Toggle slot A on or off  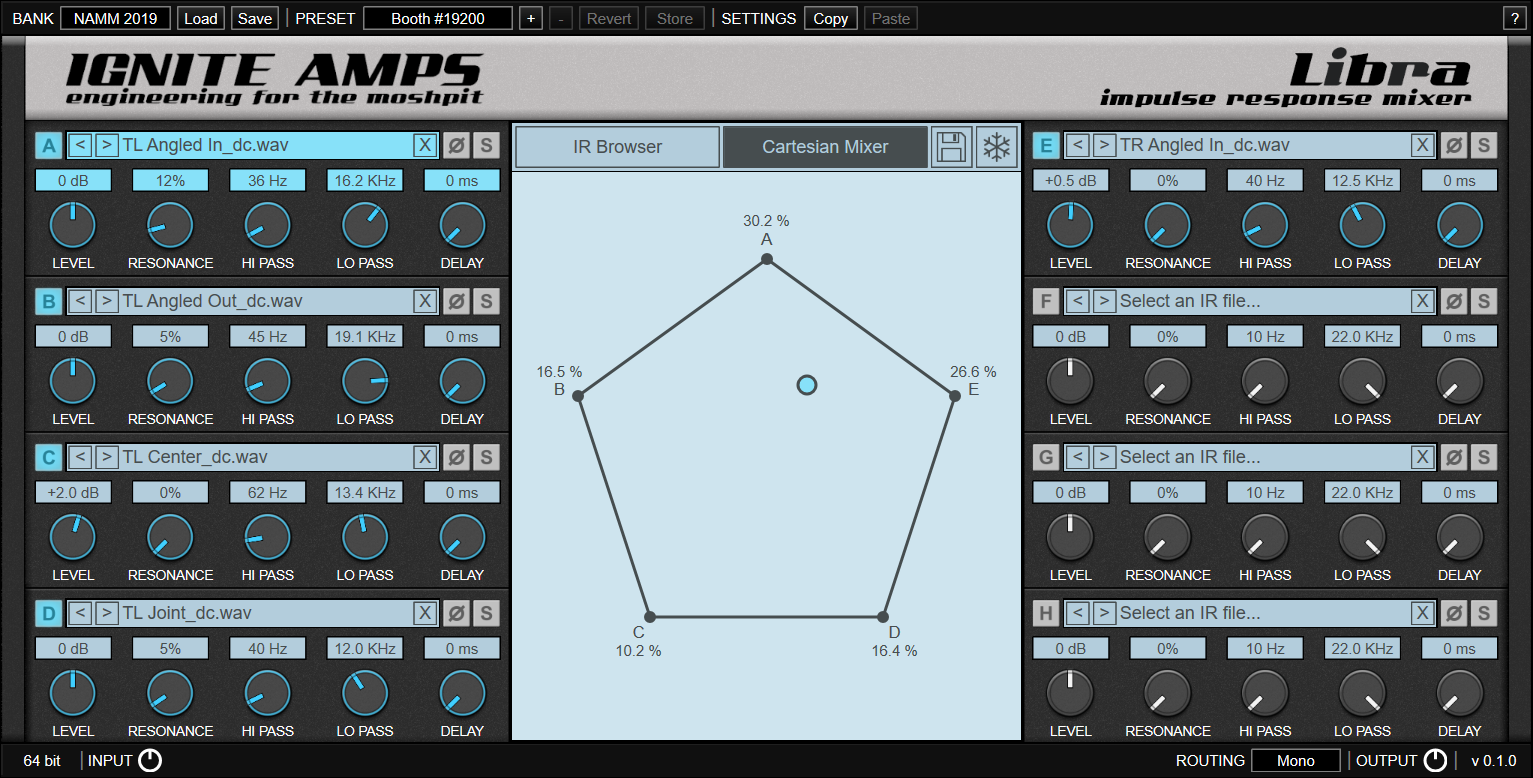pos(48,145)
